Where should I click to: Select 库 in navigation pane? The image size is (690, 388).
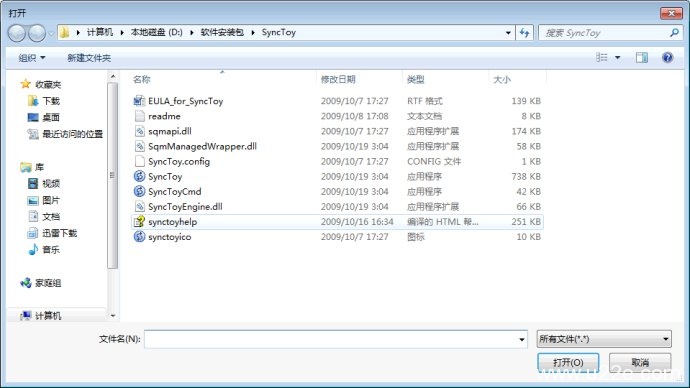(x=39, y=167)
